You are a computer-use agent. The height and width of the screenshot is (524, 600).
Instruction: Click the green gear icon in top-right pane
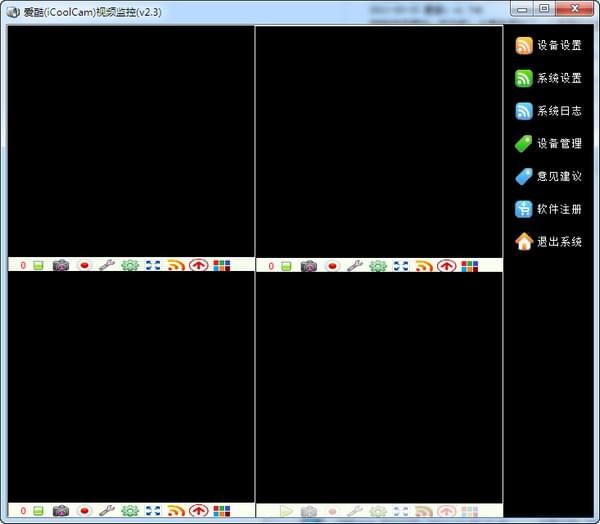click(378, 266)
